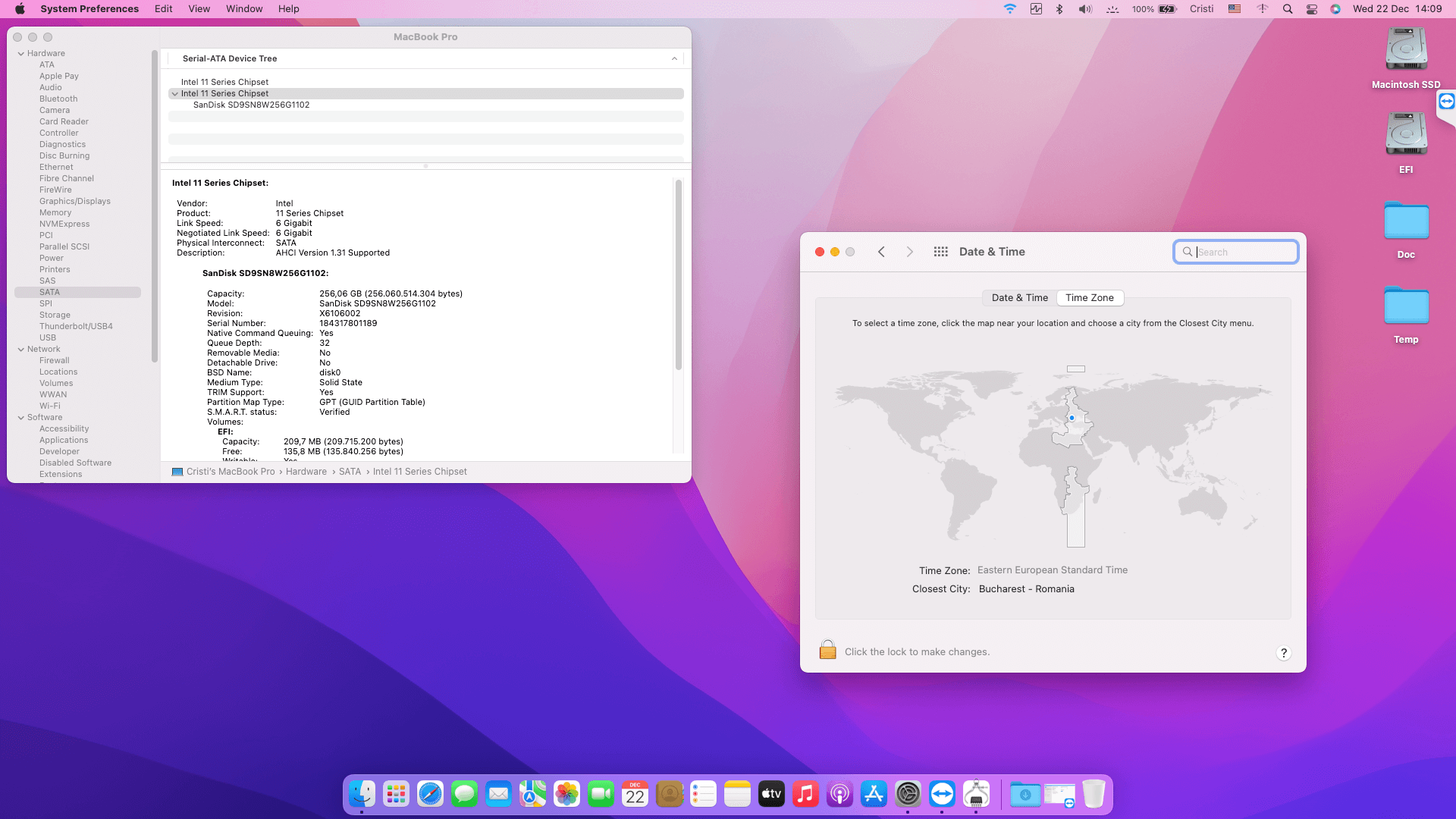The height and width of the screenshot is (819, 1456).
Task: Click the Search field in Date & Time
Action: coord(1235,252)
